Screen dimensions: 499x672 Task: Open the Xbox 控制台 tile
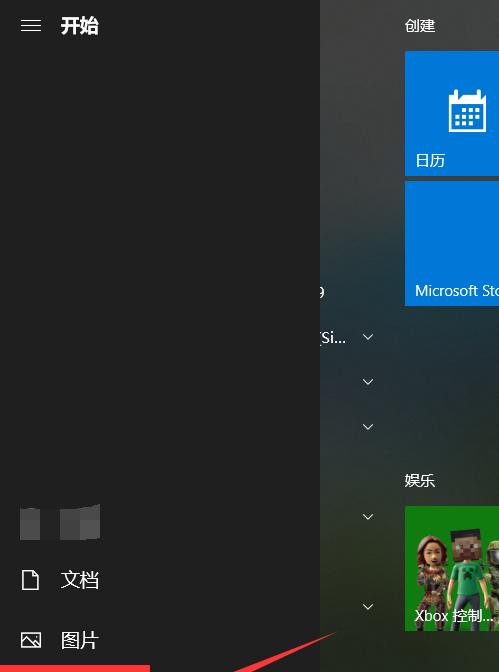[x=452, y=568]
